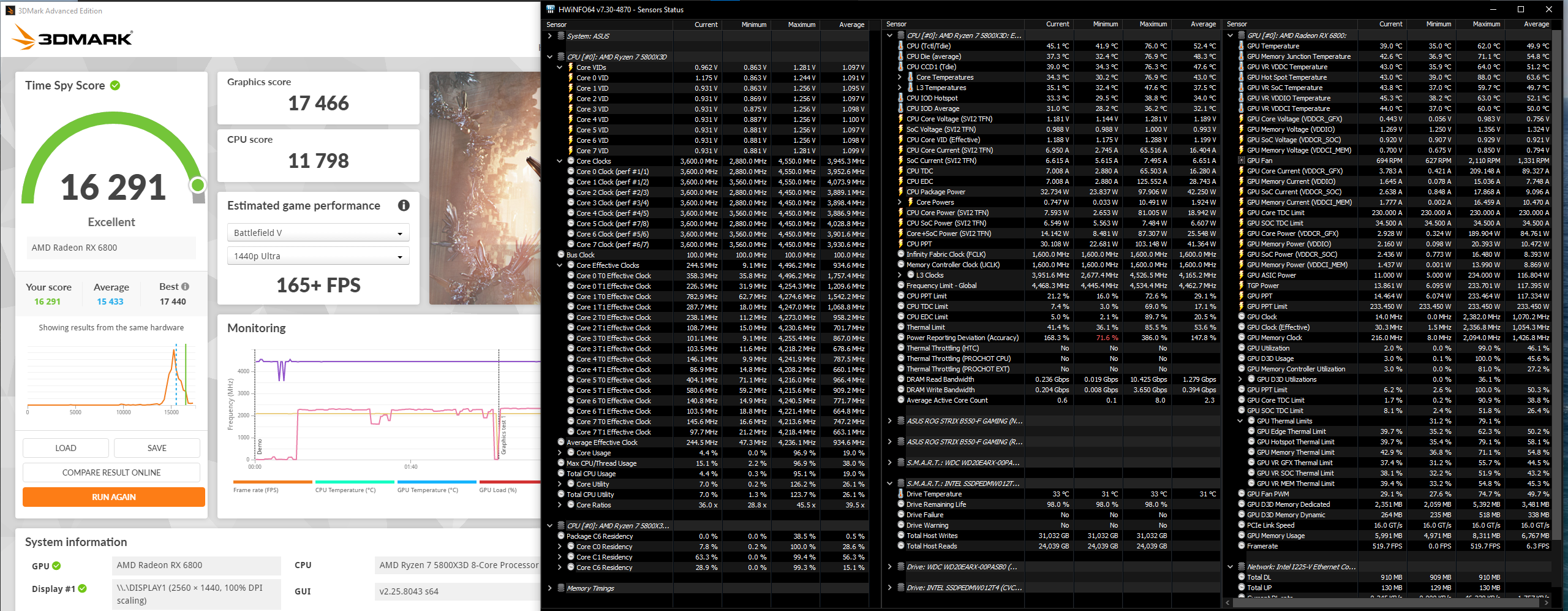The width and height of the screenshot is (1568, 611).
Task: Click the thermometer icon on CPU IOD Hotspot row
Action: pos(900,98)
